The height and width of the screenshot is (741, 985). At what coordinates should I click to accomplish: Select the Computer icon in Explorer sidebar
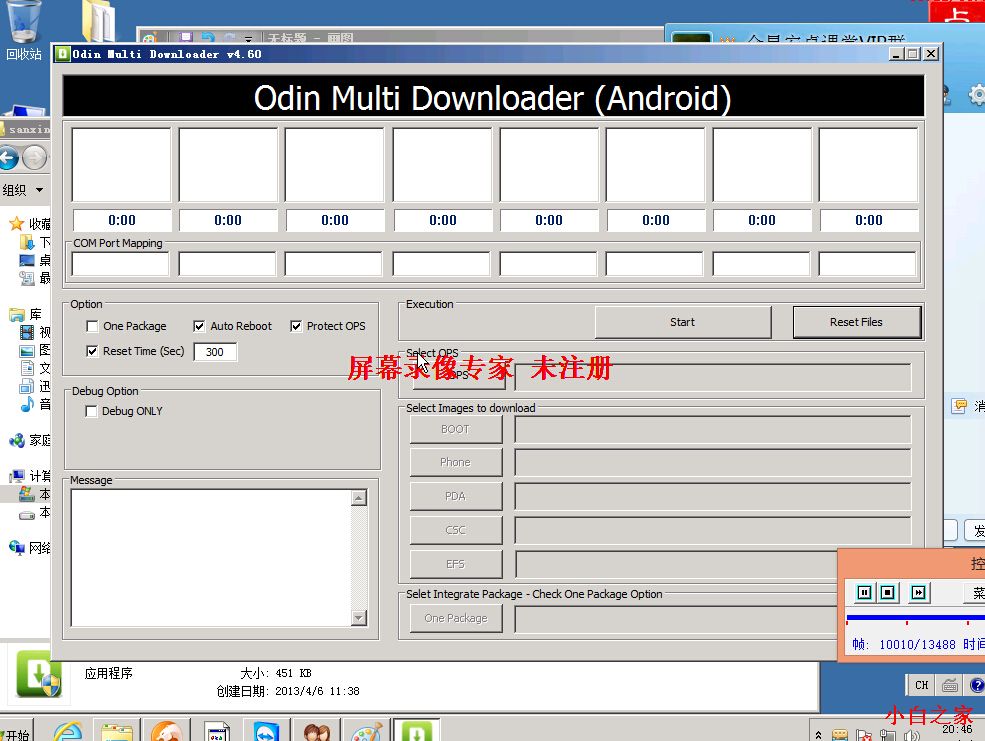coord(17,476)
